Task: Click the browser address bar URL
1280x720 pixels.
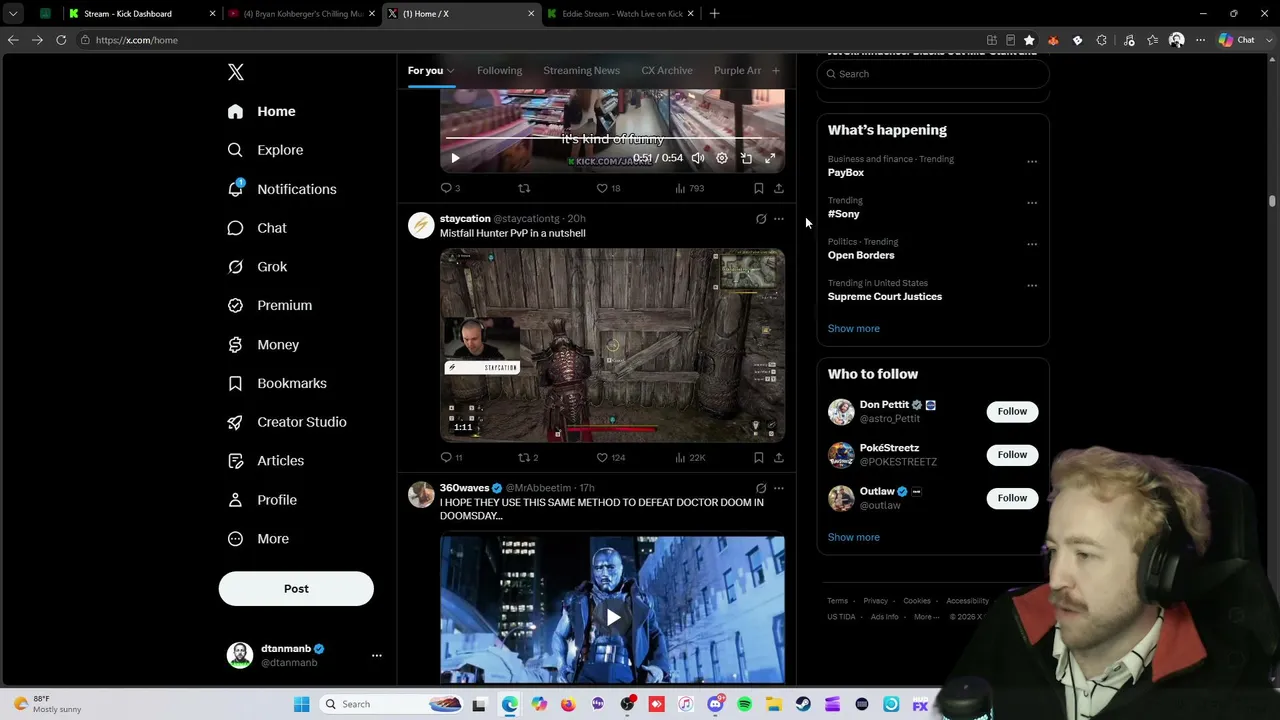Action: pyautogui.click(x=137, y=40)
